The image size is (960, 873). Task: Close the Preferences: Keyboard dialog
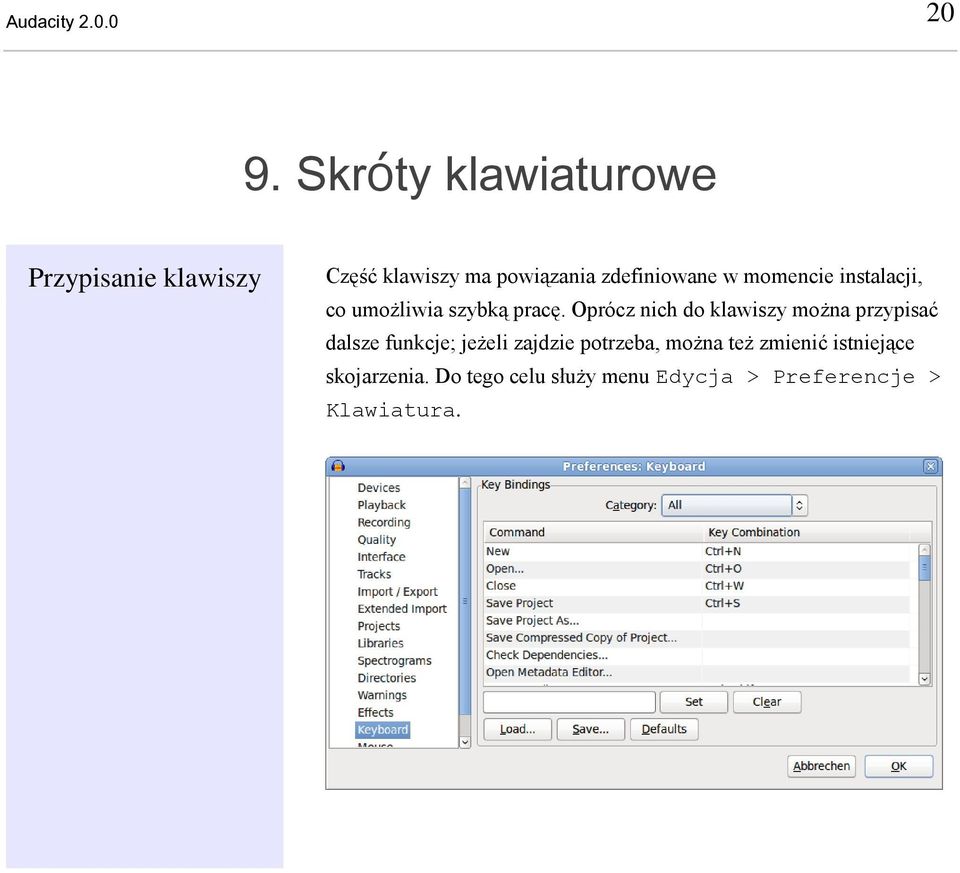click(930, 466)
